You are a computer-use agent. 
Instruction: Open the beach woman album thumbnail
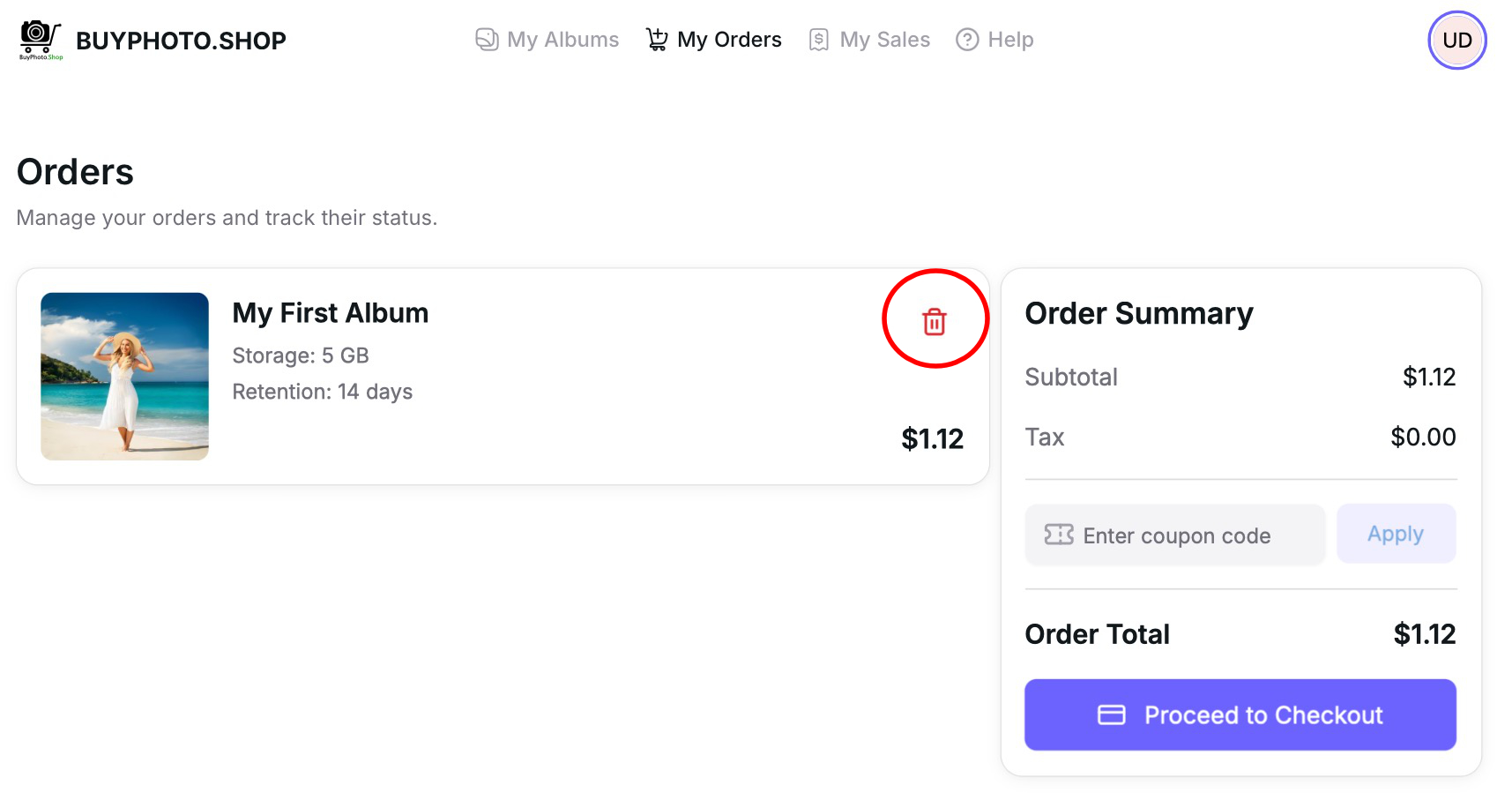click(125, 377)
